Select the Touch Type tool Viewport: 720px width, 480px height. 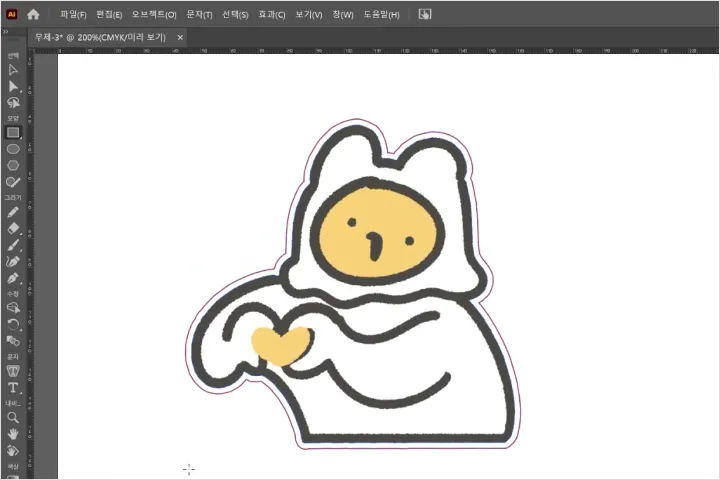[13, 371]
